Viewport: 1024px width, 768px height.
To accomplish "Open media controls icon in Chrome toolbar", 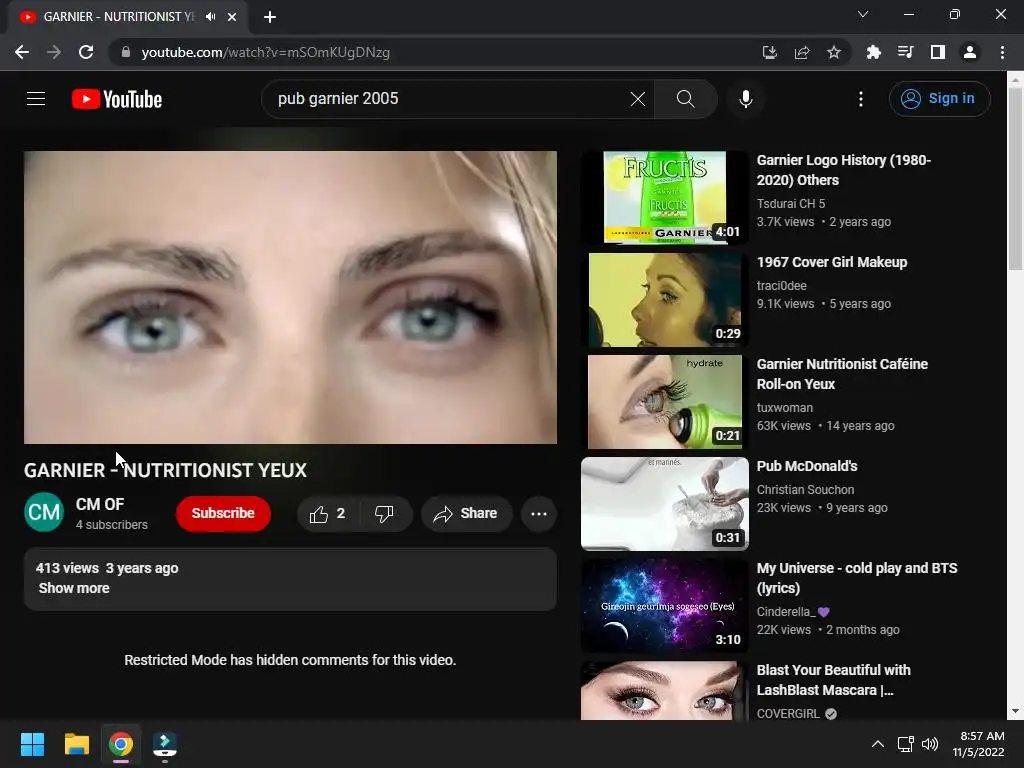I will [x=905, y=52].
